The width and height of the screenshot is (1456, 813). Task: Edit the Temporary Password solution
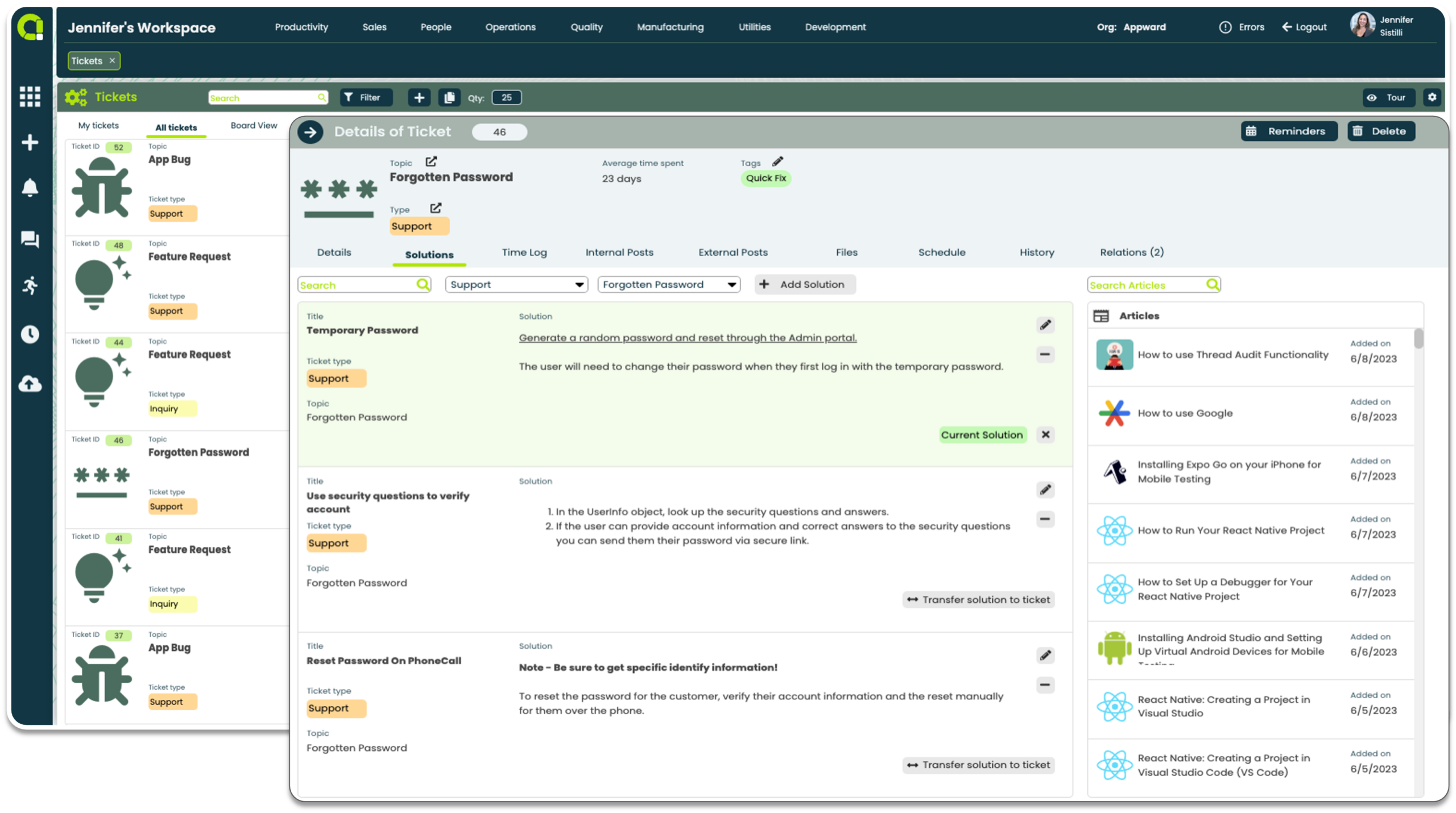point(1045,325)
